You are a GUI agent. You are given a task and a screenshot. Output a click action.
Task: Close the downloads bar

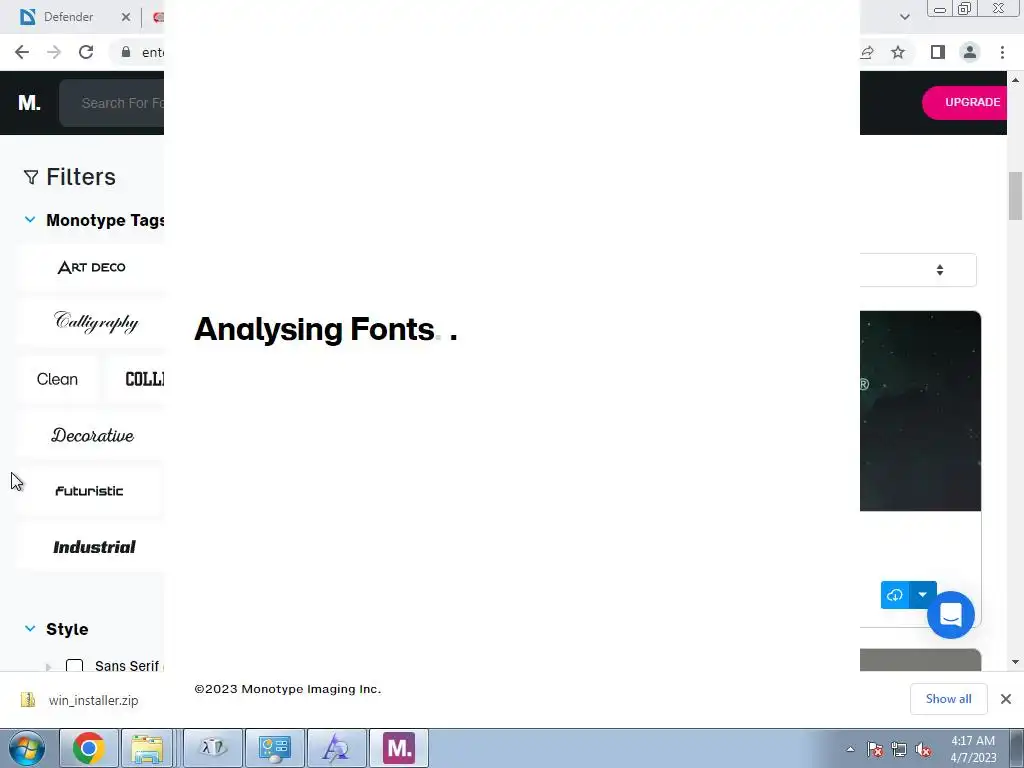pyautogui.click(x=1006, y=699)
